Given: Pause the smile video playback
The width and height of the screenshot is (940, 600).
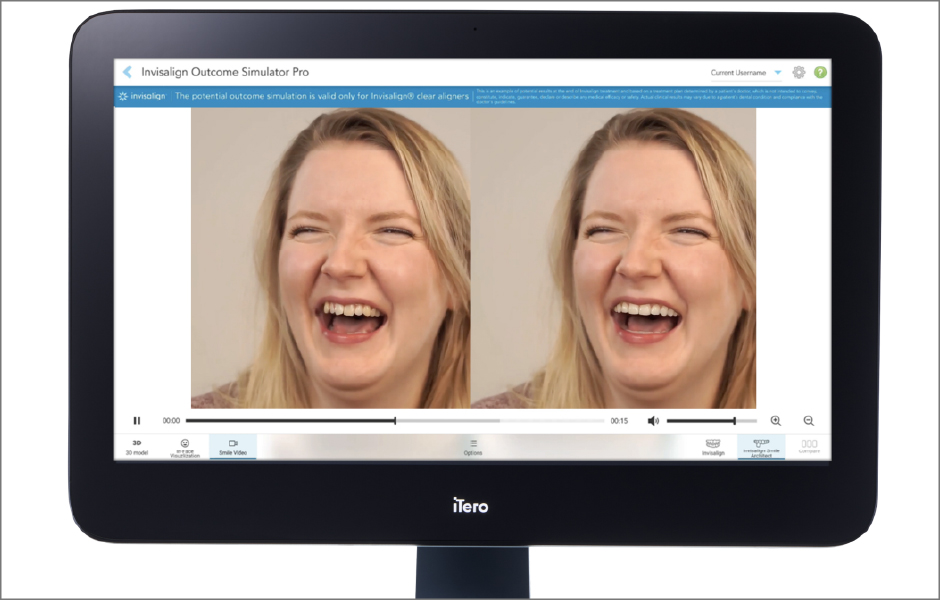Looking at the screenshot, I should 137,421.
